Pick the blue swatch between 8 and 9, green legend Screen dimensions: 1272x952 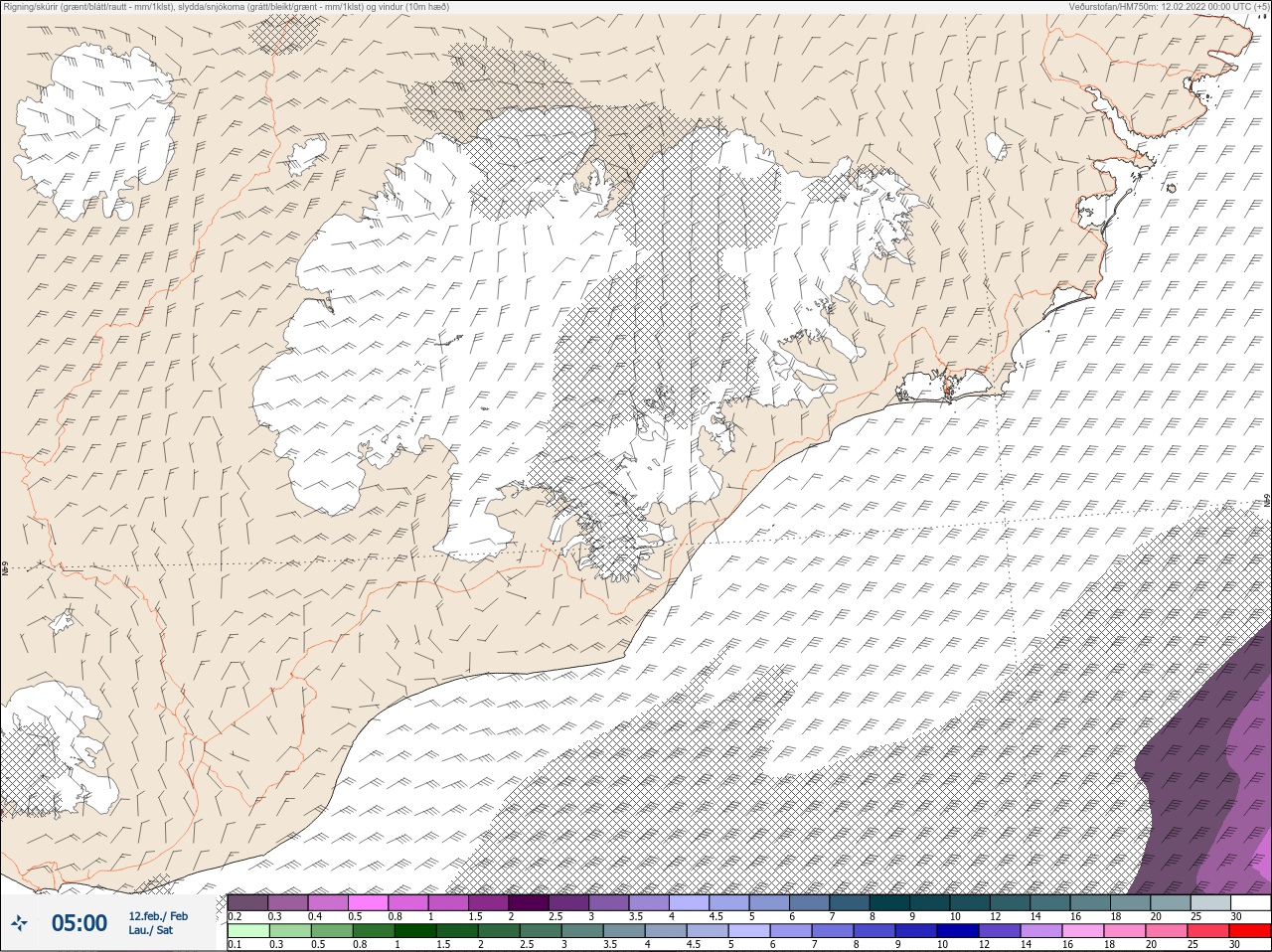874,932
